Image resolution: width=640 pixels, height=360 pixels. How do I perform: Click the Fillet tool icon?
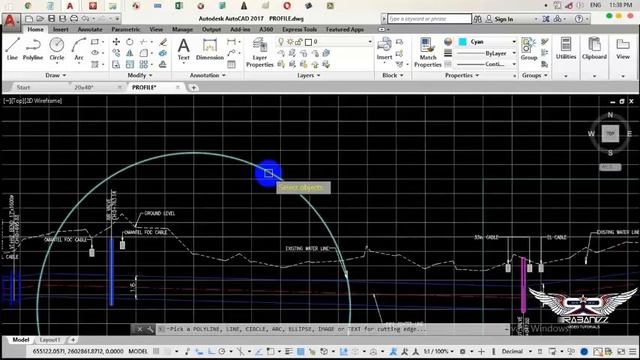point(143,53)
